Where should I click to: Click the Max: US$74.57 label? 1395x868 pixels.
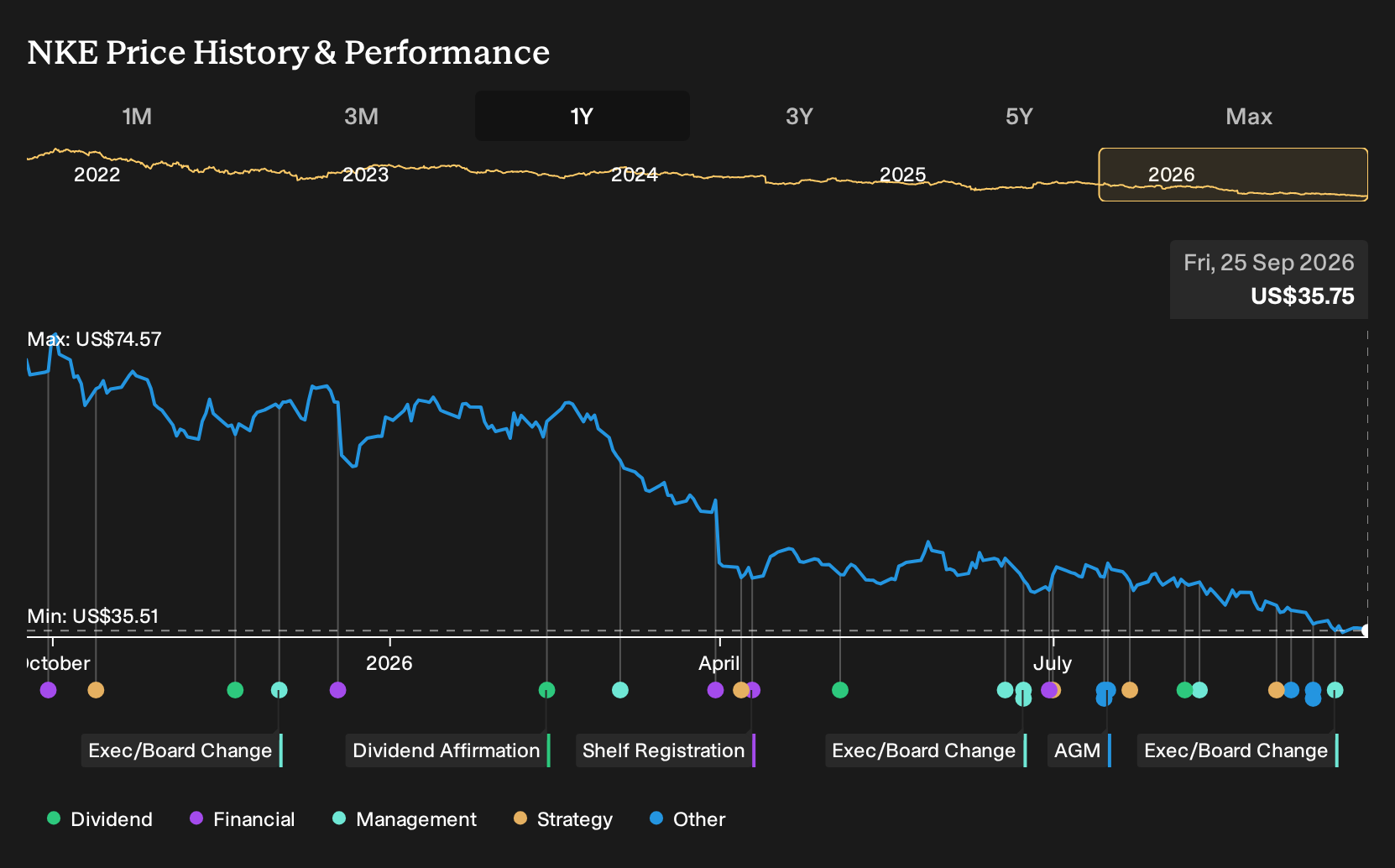[x=94, y=339]
